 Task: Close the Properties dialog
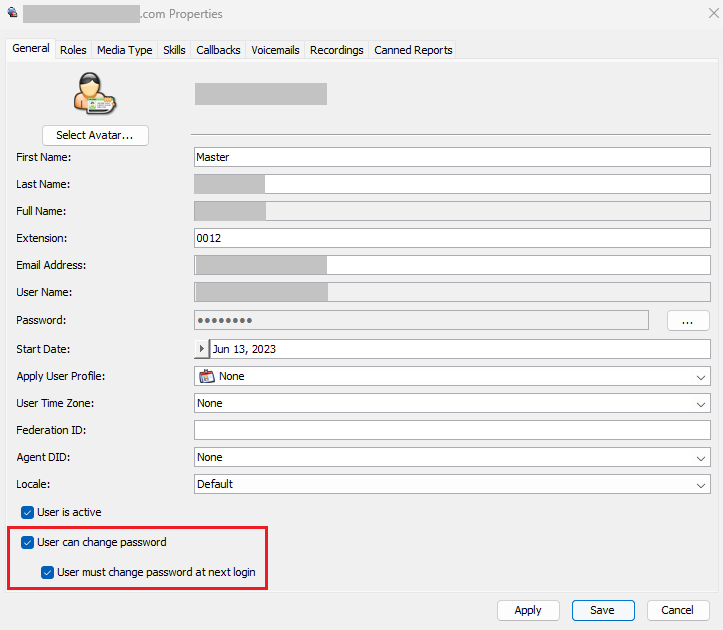click(x=713, y=13)
